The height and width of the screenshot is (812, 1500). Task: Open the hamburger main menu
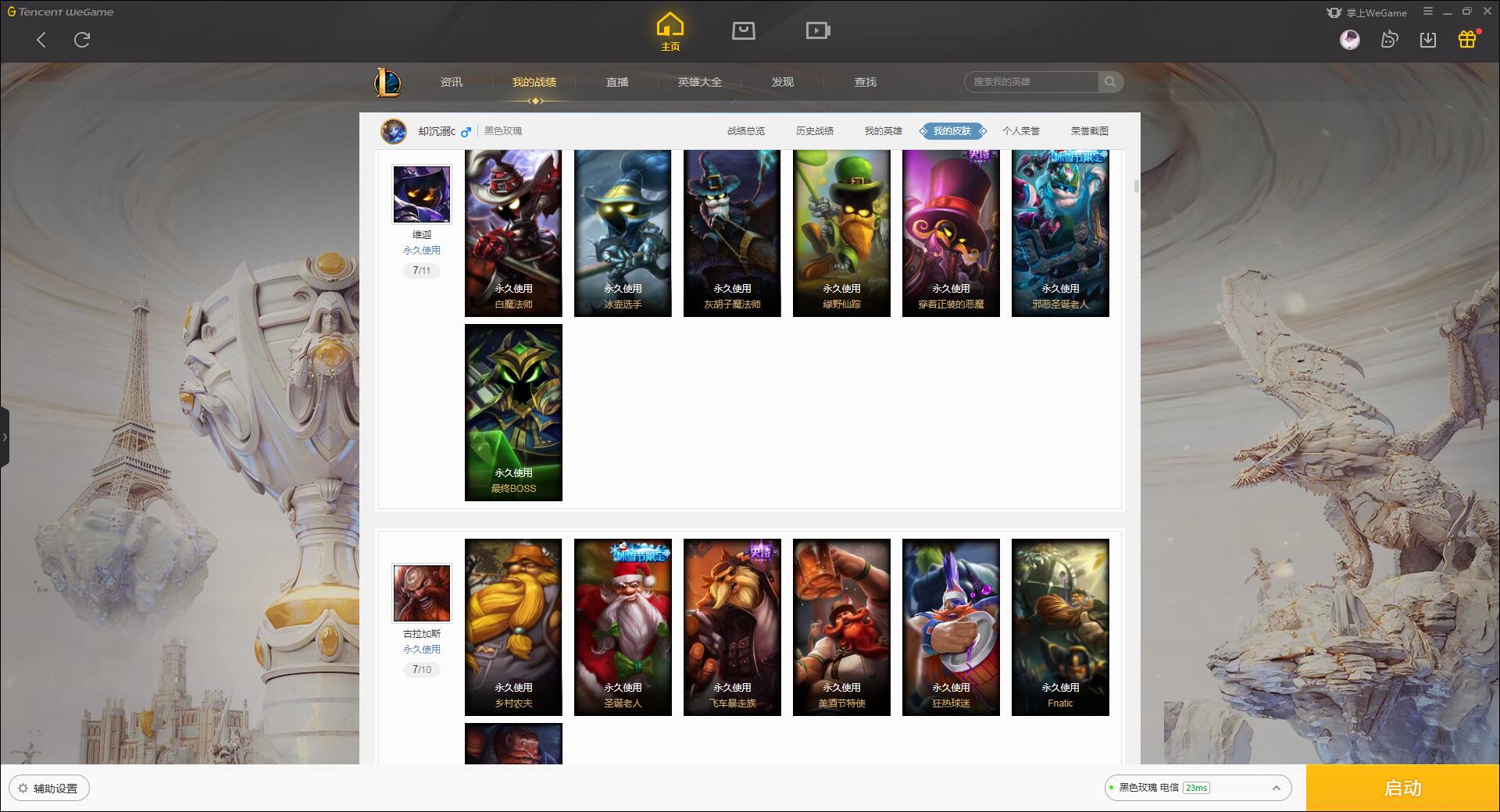(x=1428, y=12)
